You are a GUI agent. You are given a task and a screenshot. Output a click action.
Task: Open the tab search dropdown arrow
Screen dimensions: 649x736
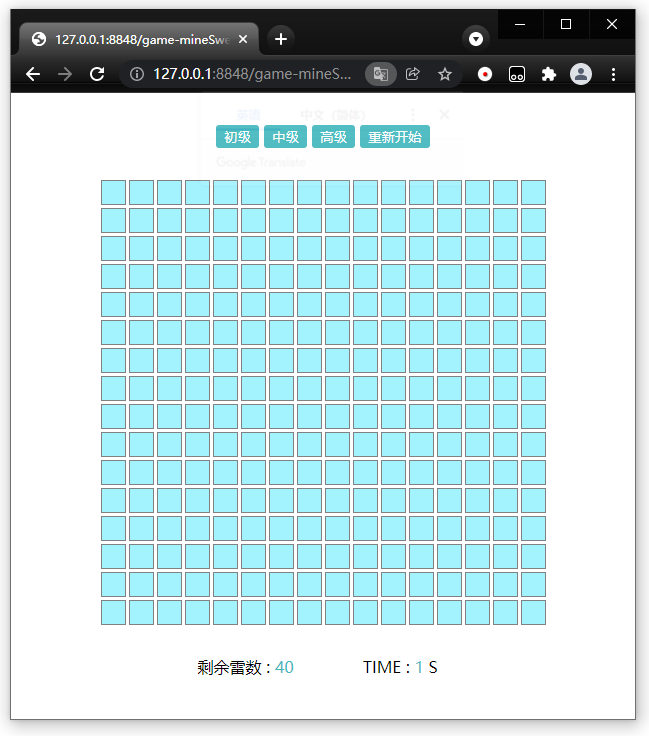tap(476, 39)
